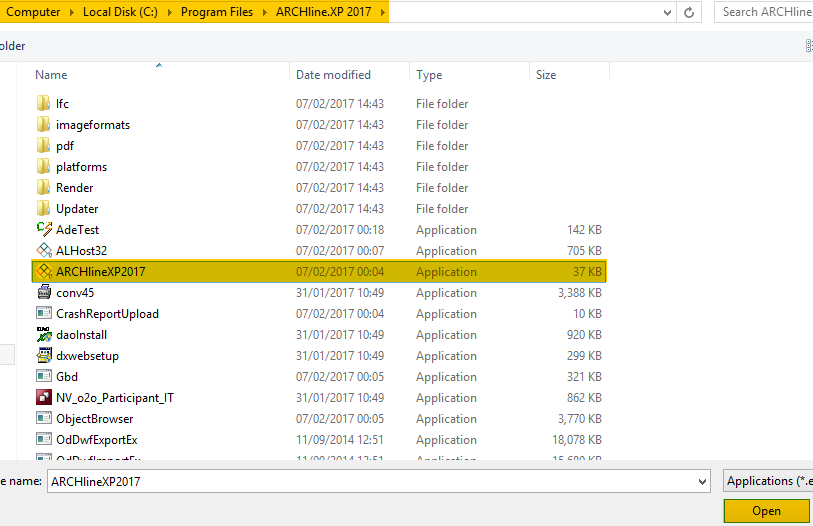Viewport: 813px width, 526px height.
Task: Select the file name text Gbd
Action: pyautogui.click(x=67, y=377)
